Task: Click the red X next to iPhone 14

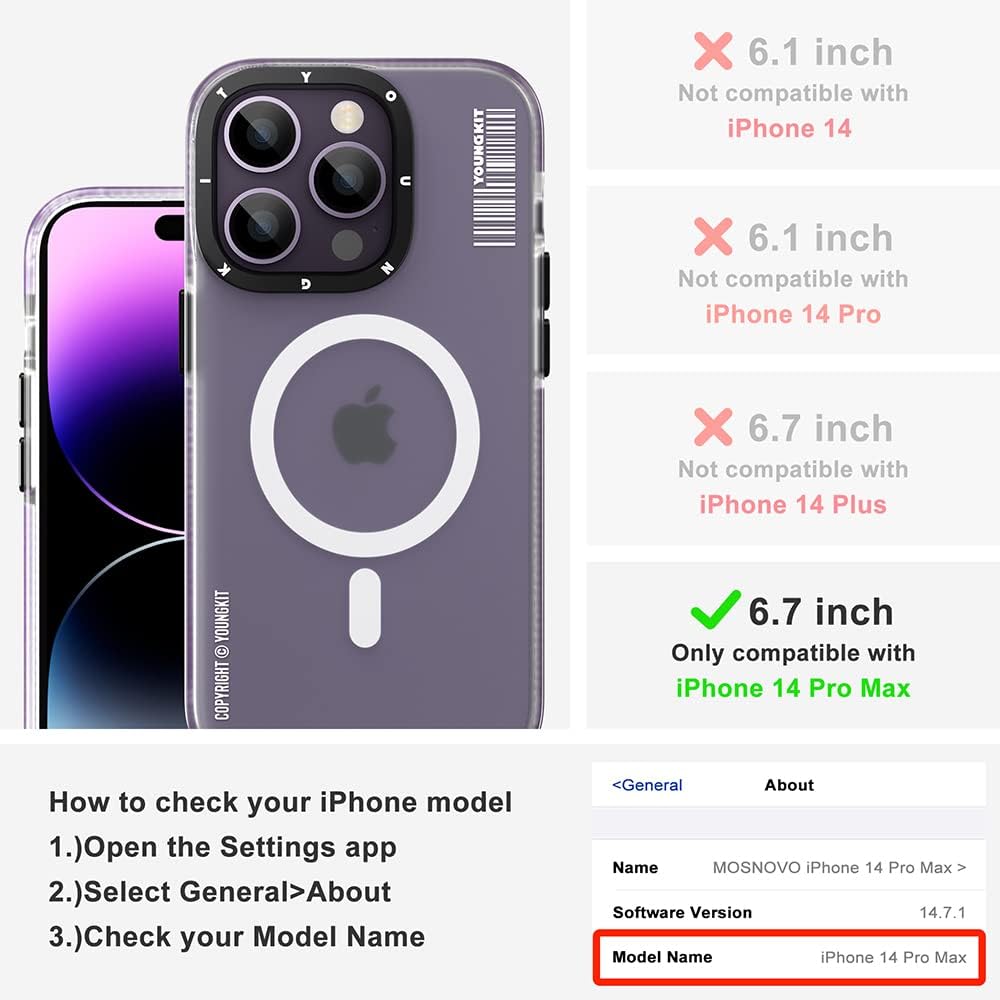Action: pyautogui.click(x=713, y=51)
